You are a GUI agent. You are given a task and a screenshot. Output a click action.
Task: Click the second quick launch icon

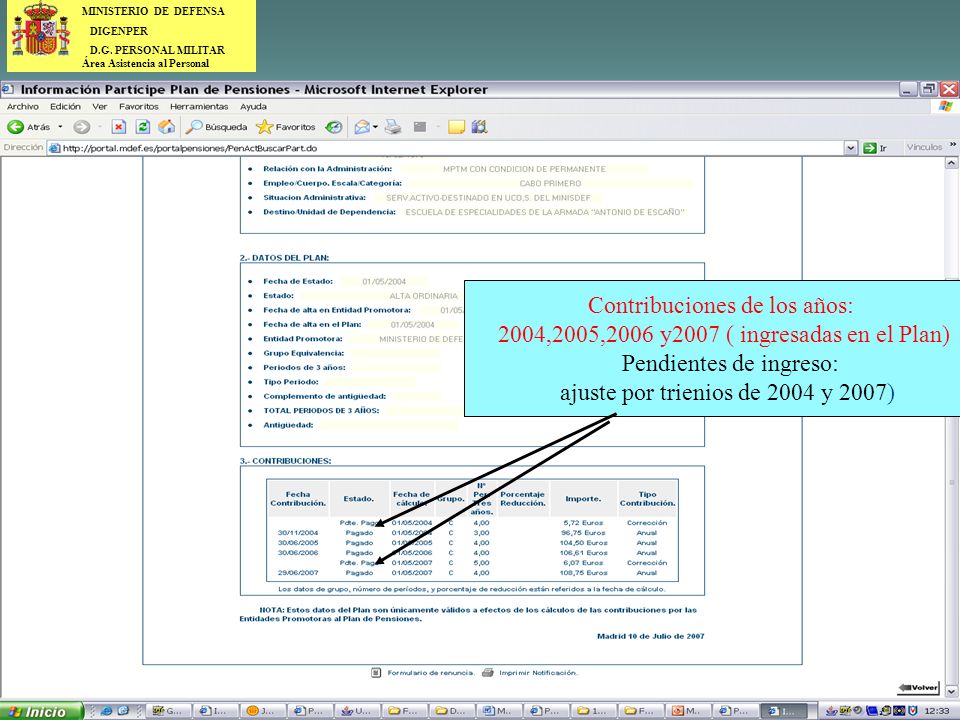point(123,711)
